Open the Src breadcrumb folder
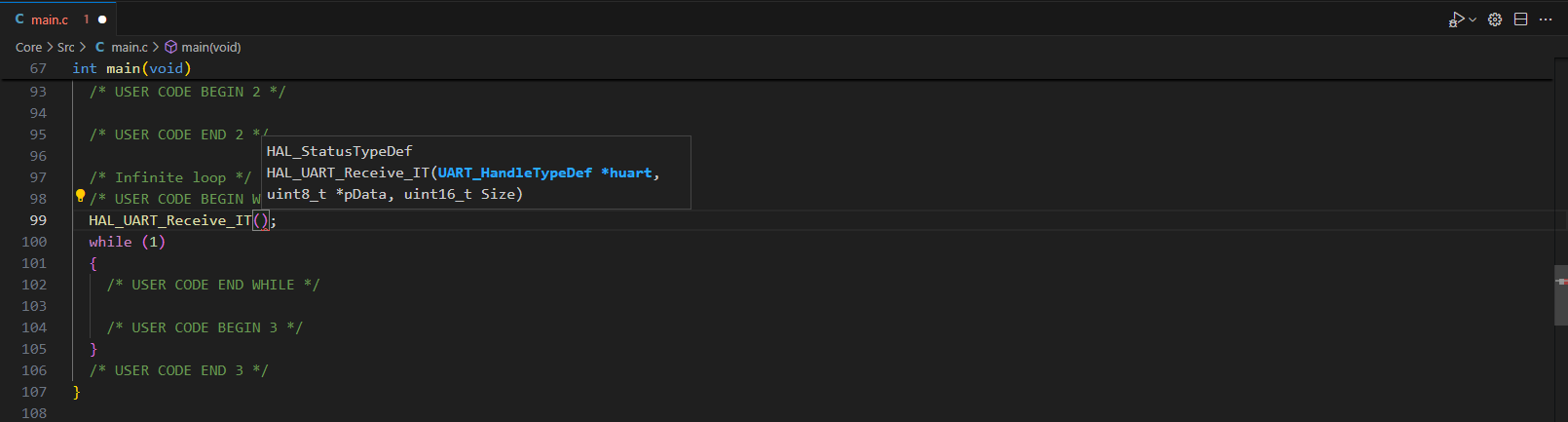The width and height of the screenshot is (1568, 422). (65, 47)
